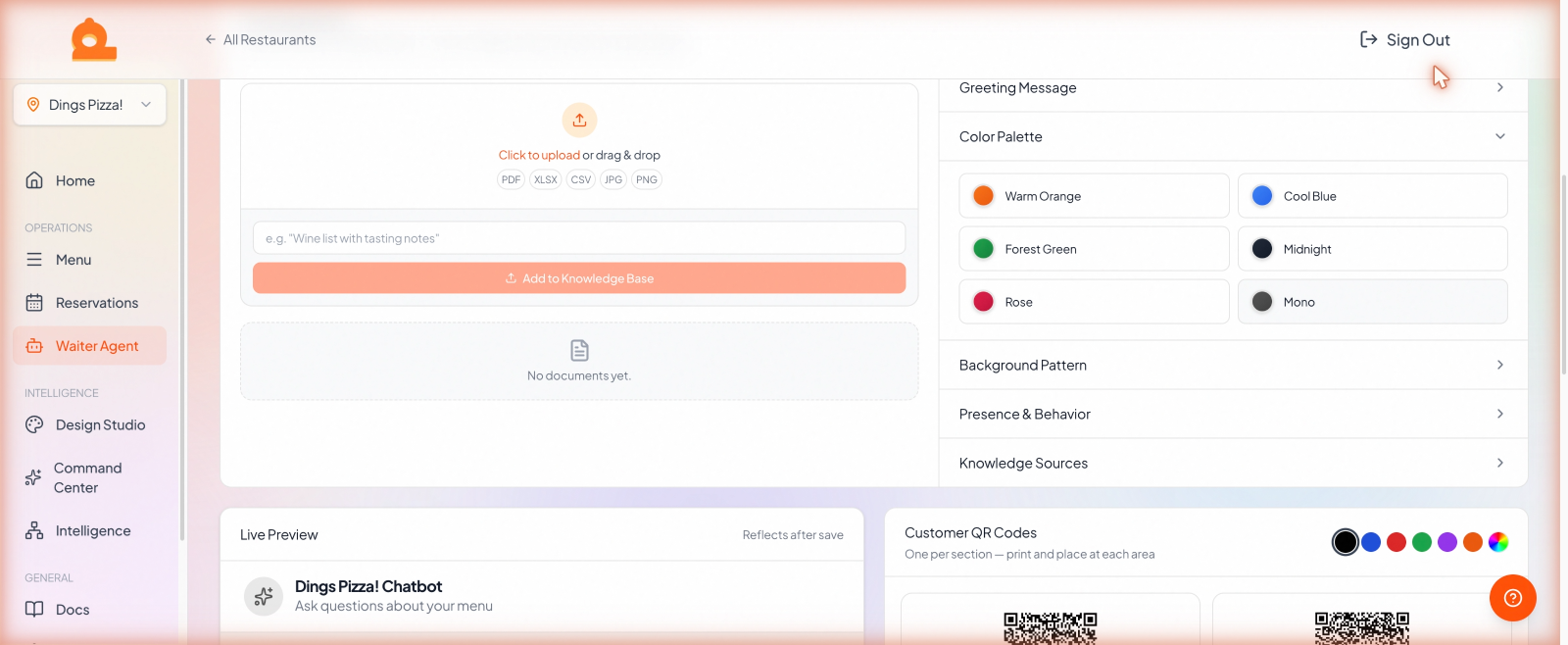Image resolution: width=1568 pixels, height=645 pixels.
Task: Open the rainbow custom QR color picker
Action: (1498, 542)
